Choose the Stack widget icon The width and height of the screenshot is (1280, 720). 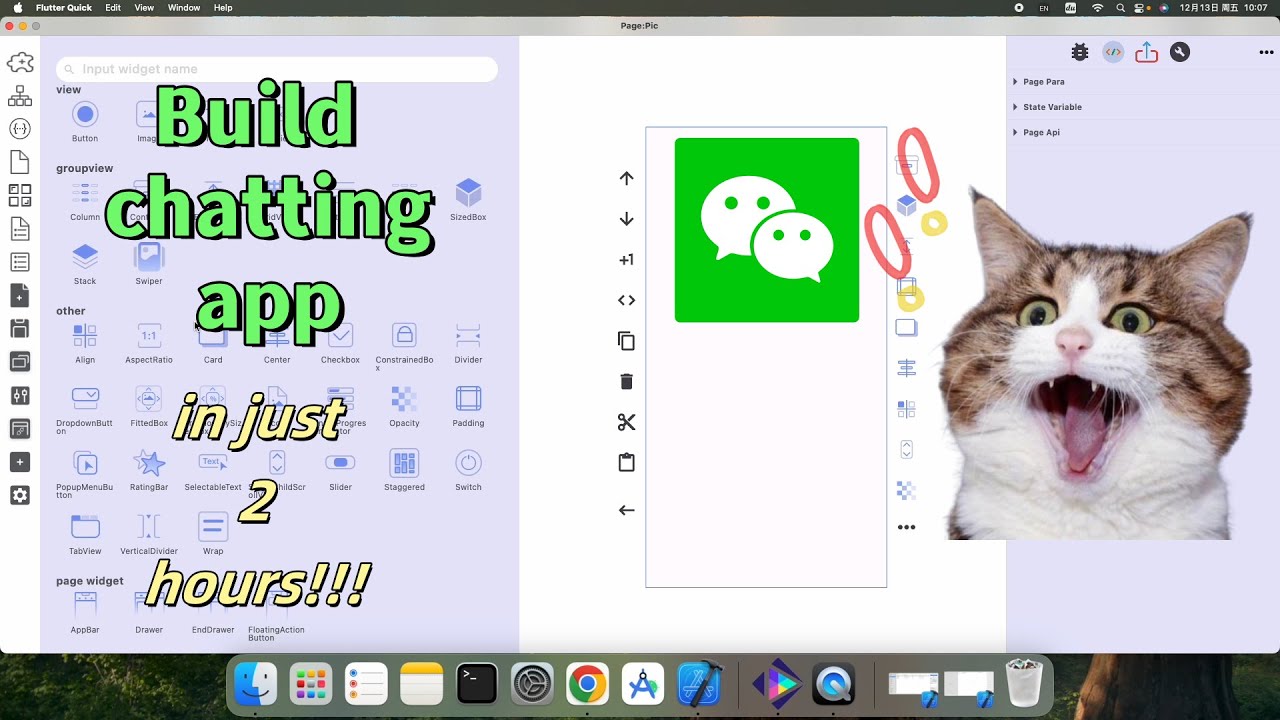(x=85, y=257)
